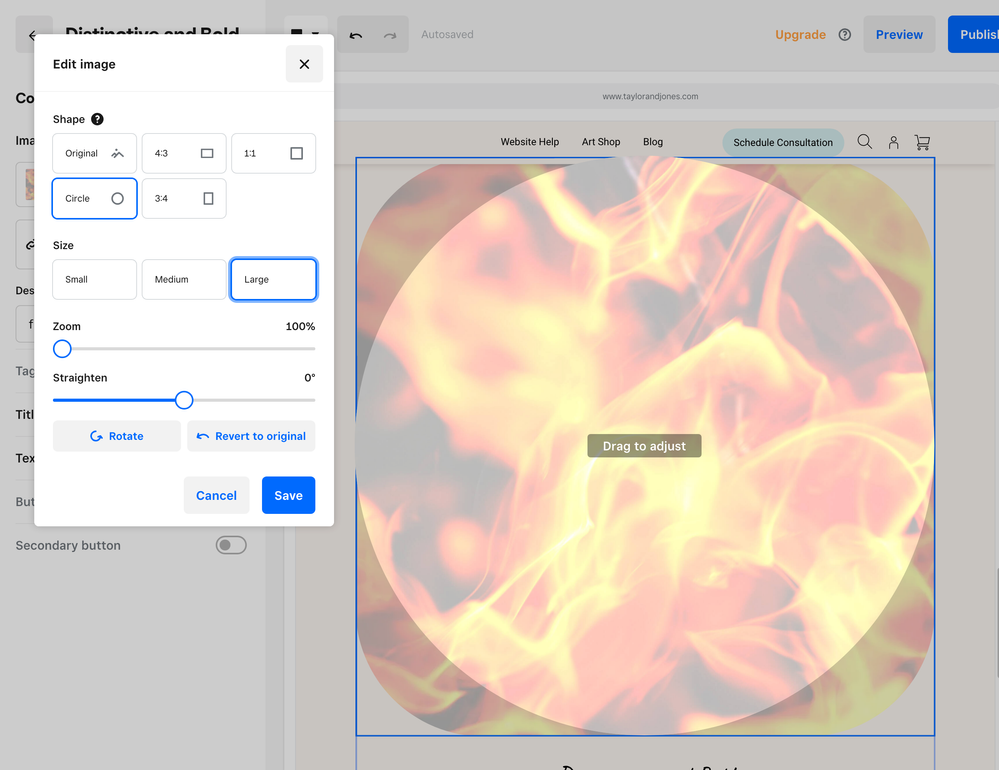Open the Art Shop menu item
Image resolution: width=999 pixels, height=770 pixels.
pyautogui.click(x=601, y=142)
